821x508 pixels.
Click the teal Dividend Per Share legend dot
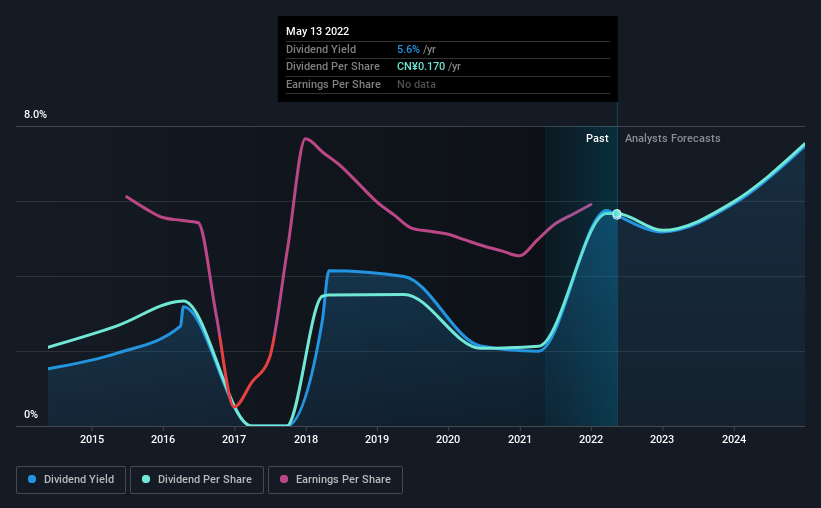pos(146,479)
